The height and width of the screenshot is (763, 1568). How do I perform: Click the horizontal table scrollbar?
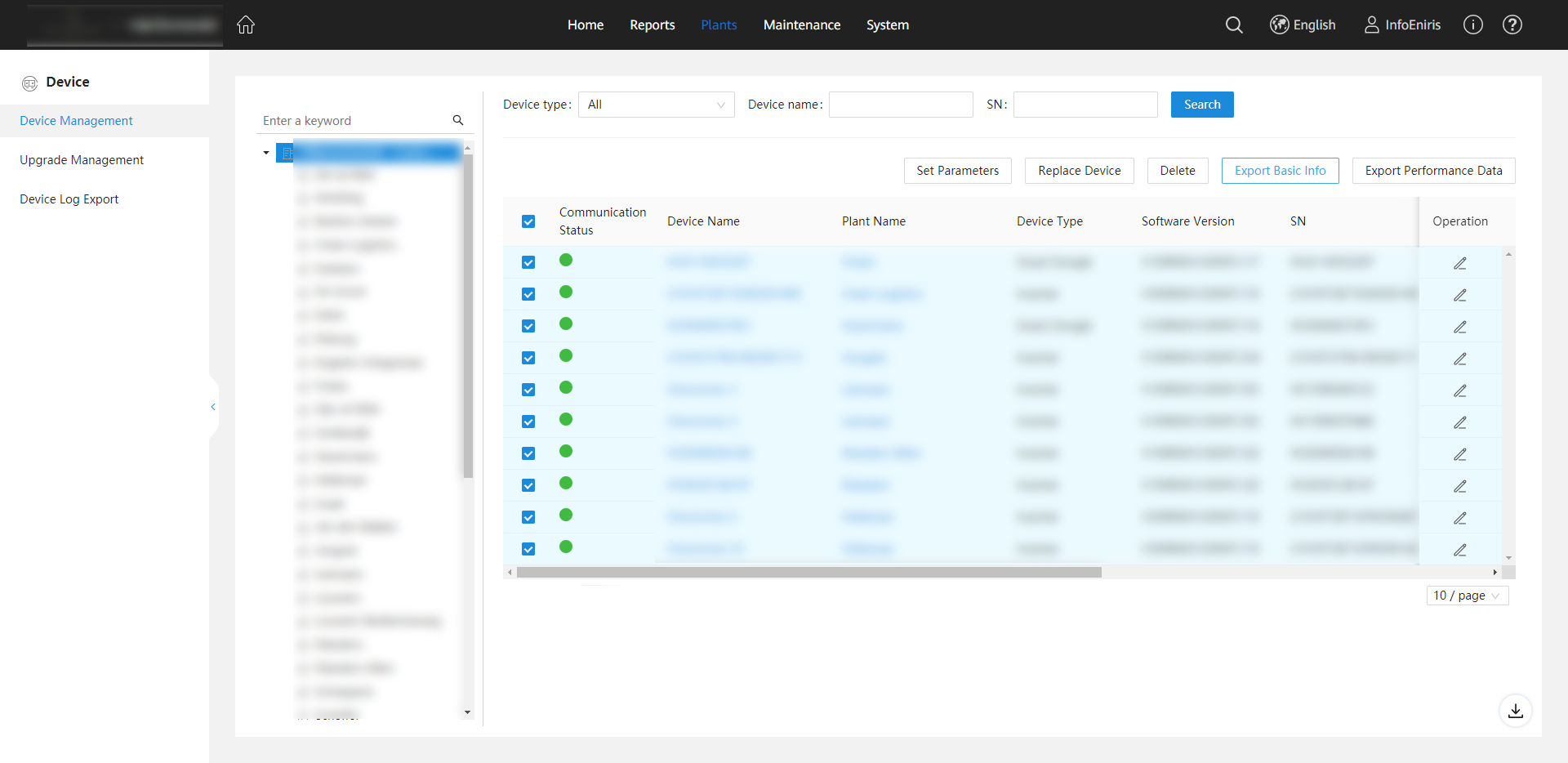pos(808,572)
